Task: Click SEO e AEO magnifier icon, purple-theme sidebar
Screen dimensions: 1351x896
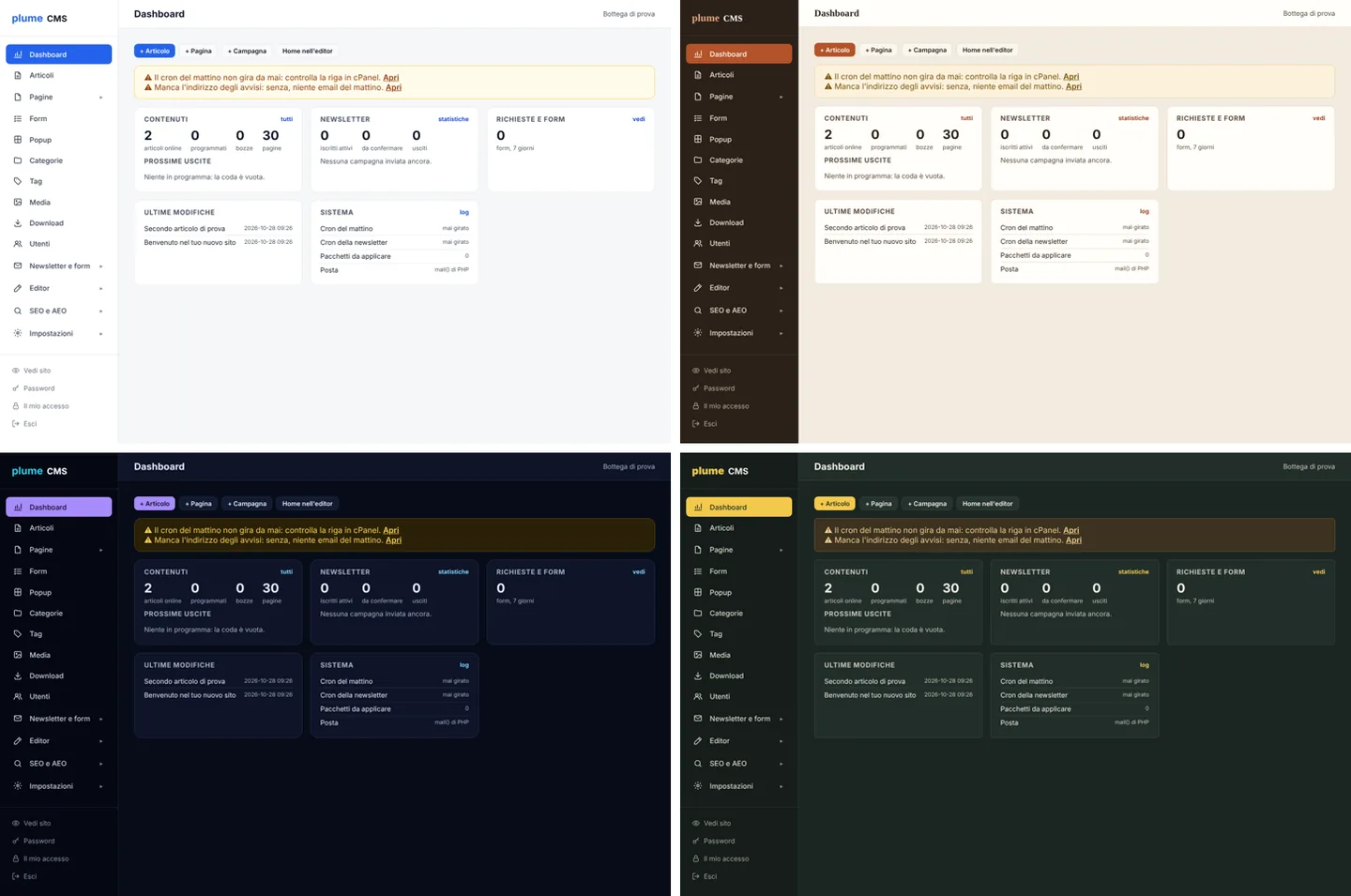Action: pyautogui.click(x=18, y=764)
